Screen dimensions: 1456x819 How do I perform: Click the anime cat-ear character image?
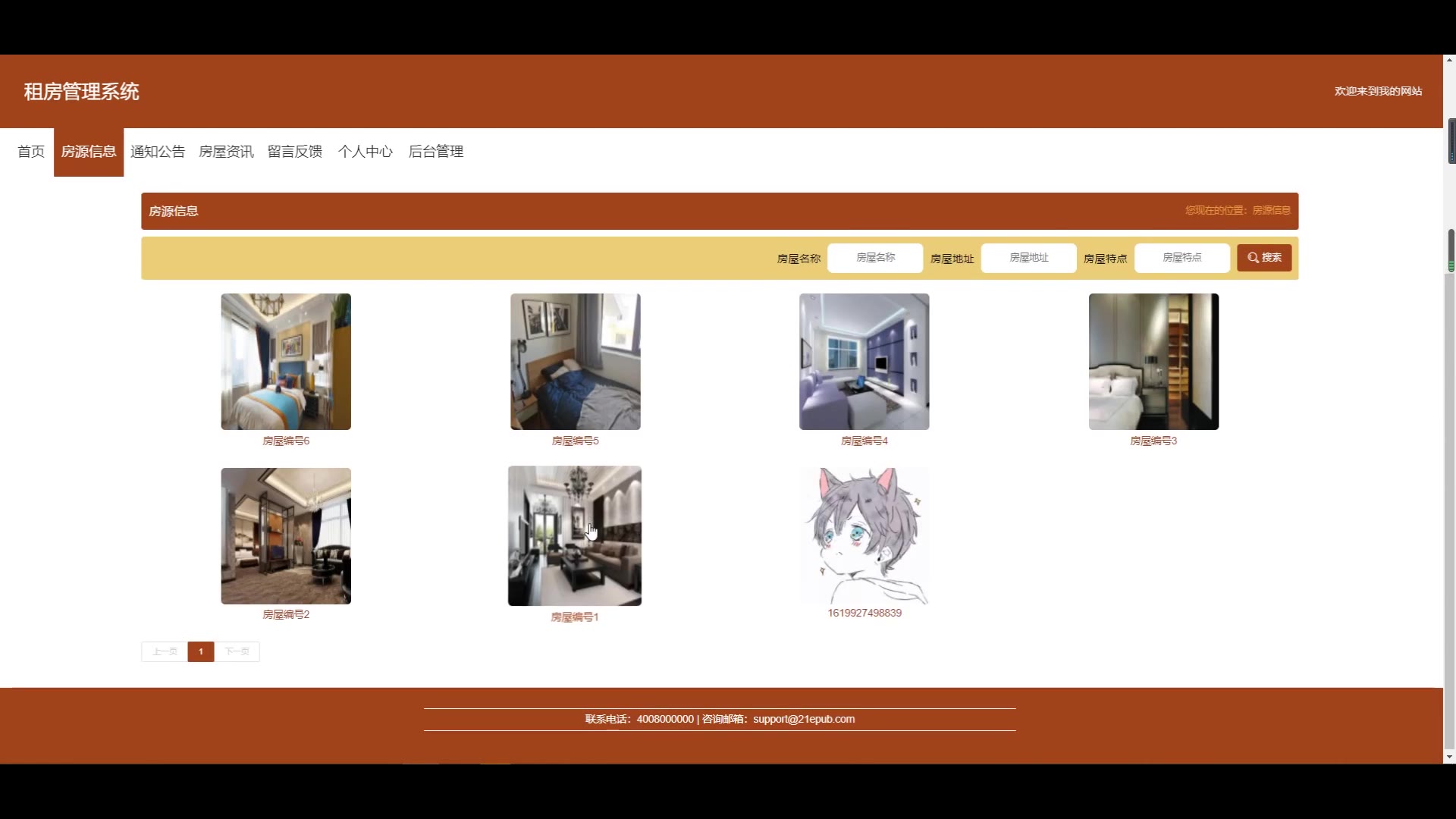864,535
